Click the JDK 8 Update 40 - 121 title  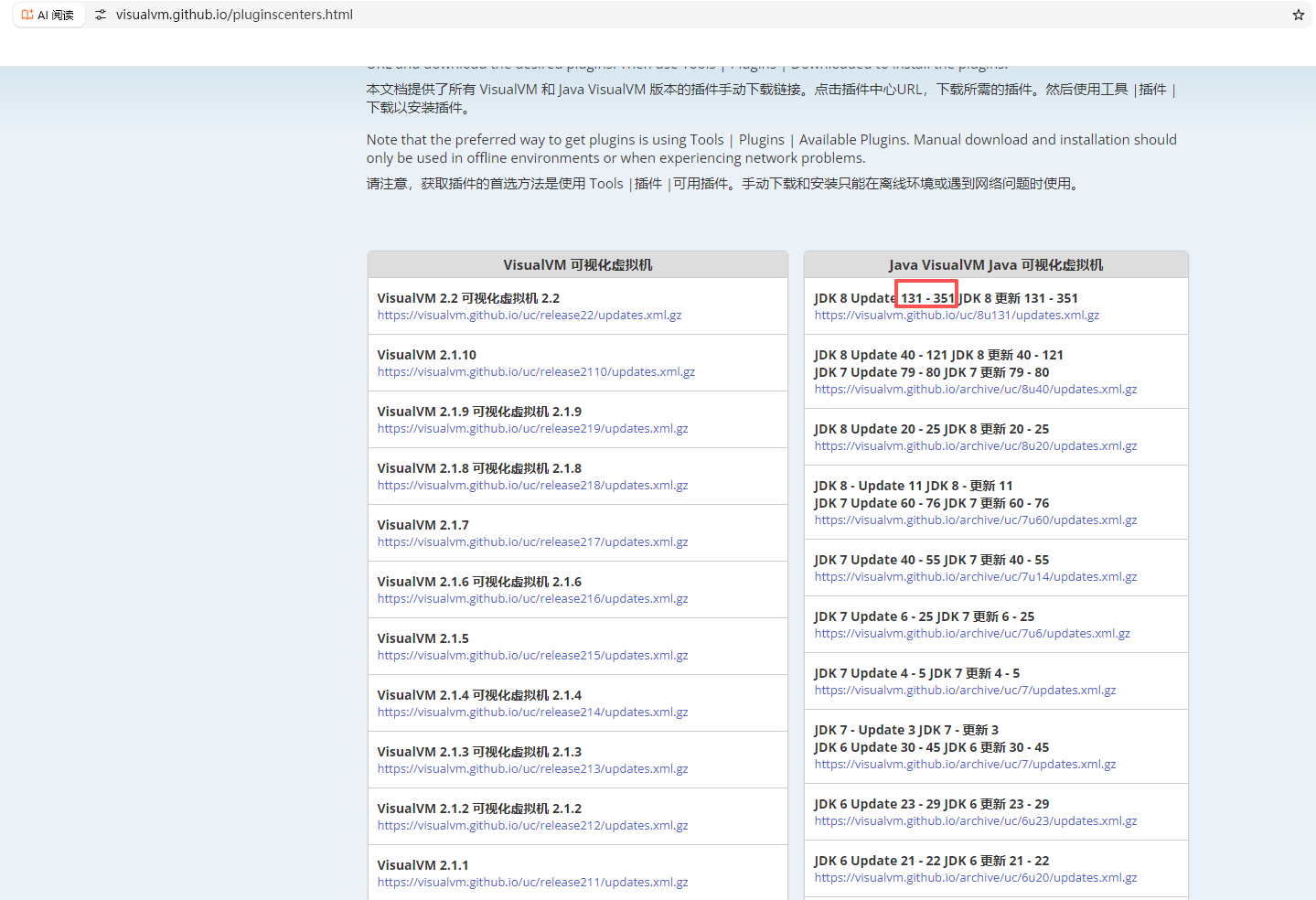[x=938, y=355]
